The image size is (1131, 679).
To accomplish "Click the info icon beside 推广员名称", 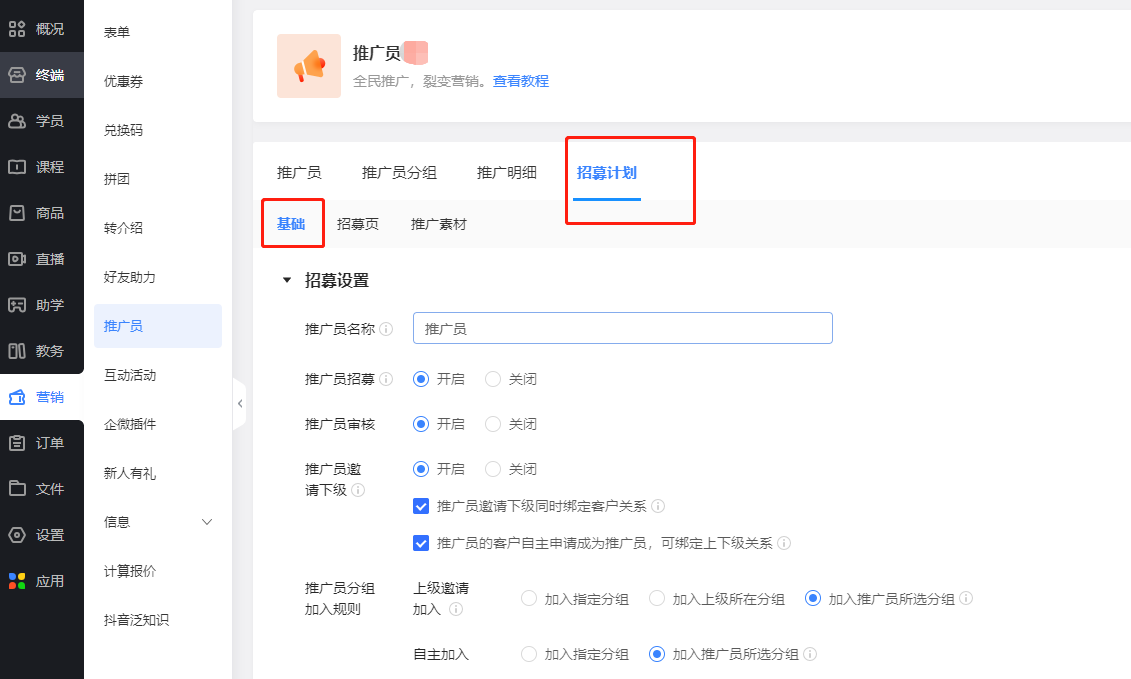I will tap(386, 329).
